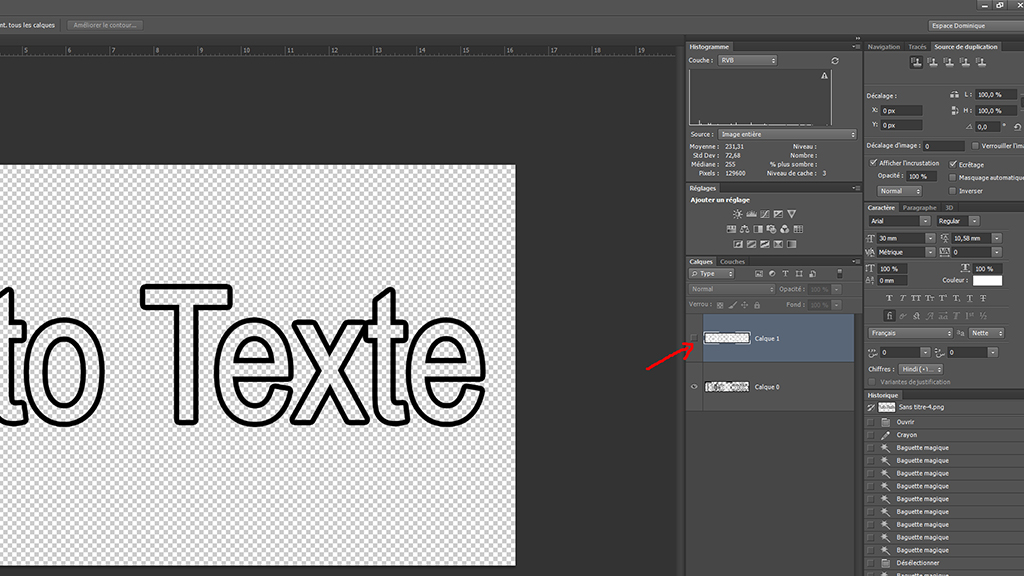Apply strikethrough character style
Screen dimensions: 1024x576
[983, 298]
